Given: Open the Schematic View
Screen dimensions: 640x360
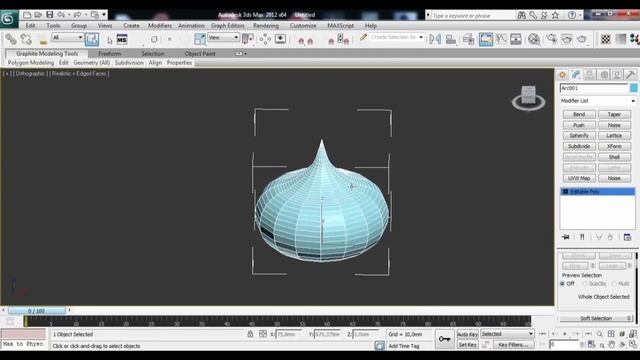Looking at the screenshot, I should point(516,39).
